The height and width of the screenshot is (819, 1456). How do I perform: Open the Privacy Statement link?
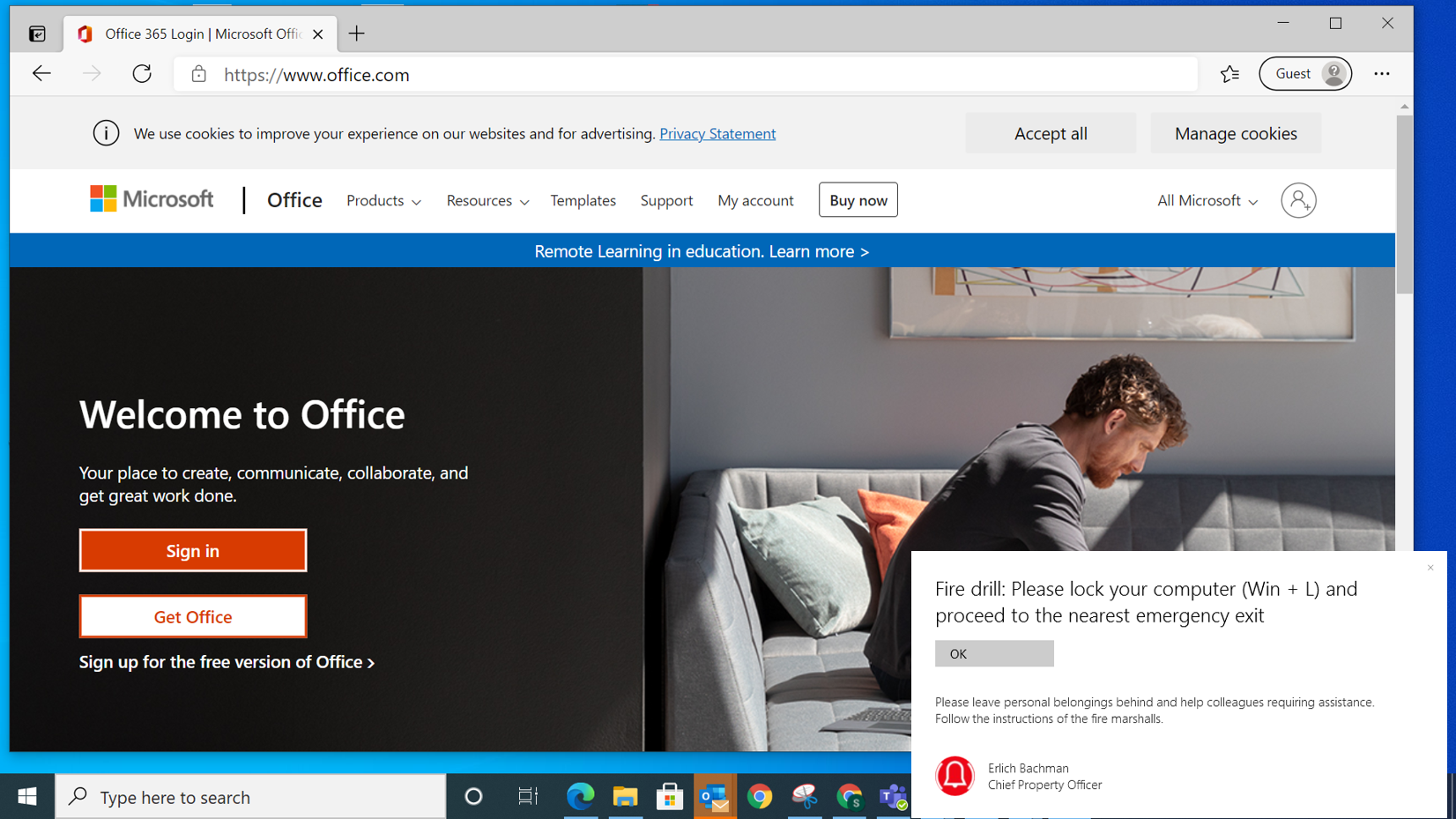point(717,133)
